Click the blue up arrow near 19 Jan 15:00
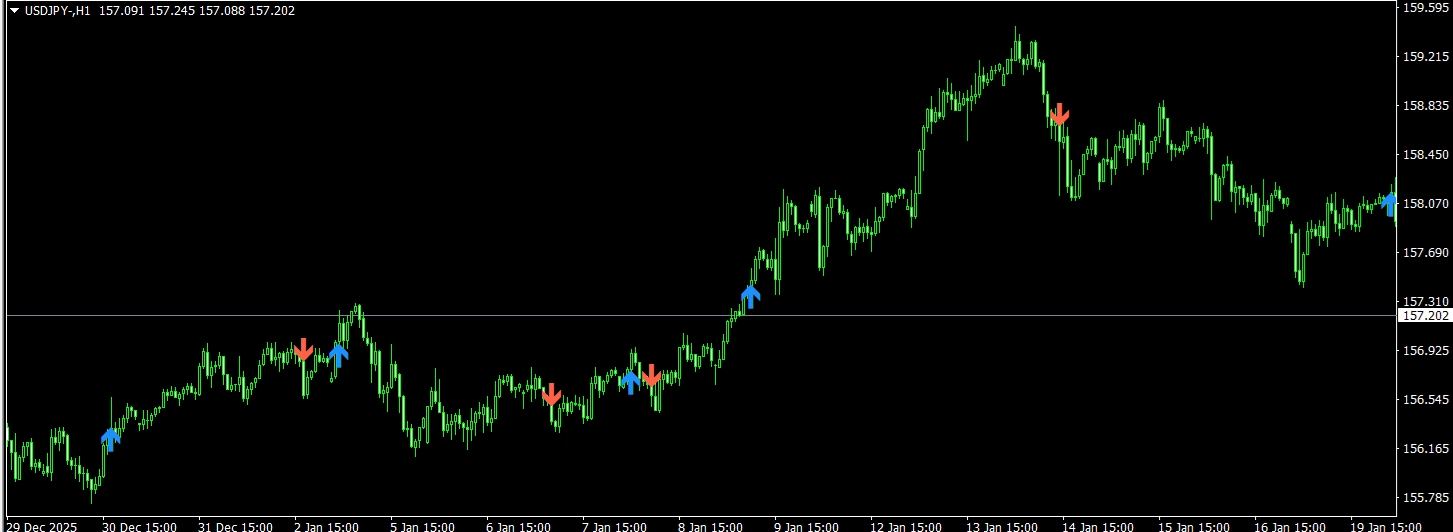1453x532 pixels. coord(1389,204)
